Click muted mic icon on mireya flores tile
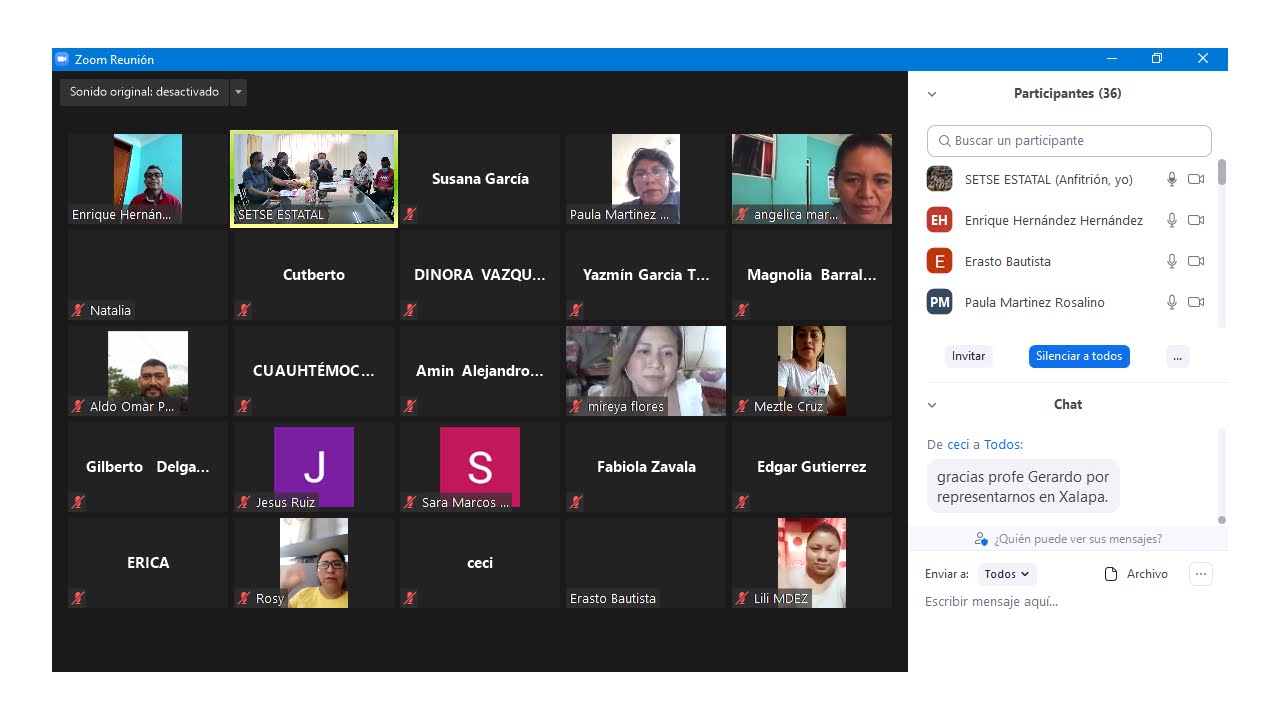 click(x=576, y=406)
